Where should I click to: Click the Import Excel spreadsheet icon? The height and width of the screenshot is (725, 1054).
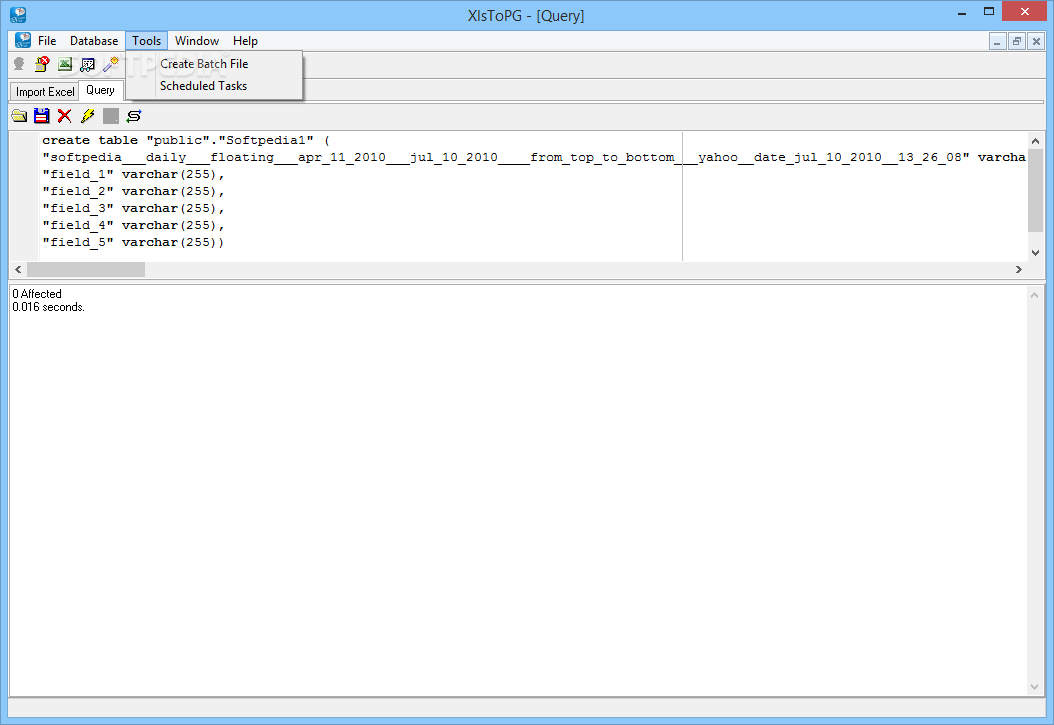pos(65,65)
